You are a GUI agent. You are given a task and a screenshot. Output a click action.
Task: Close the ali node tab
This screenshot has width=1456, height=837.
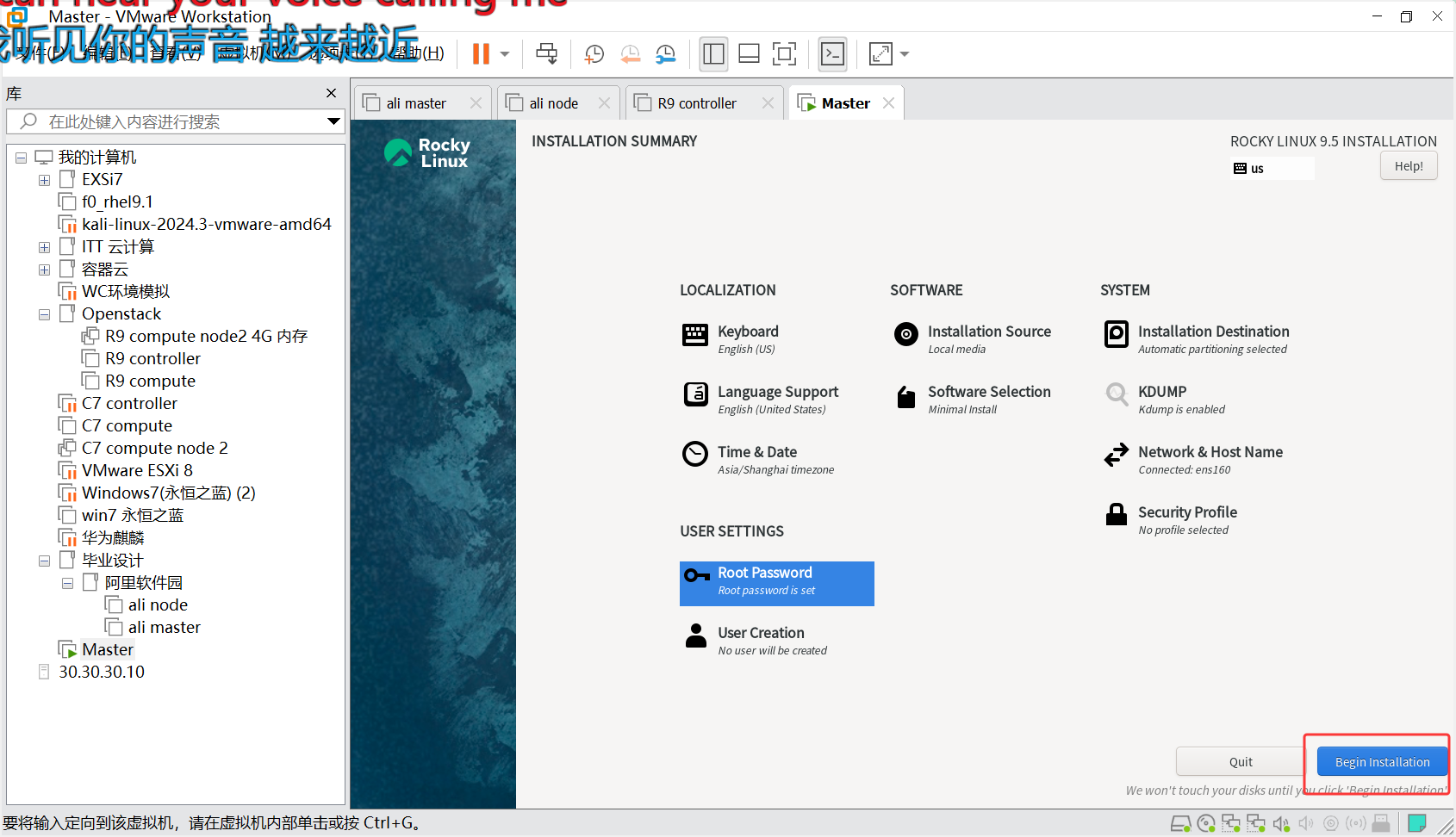(604, 103)
